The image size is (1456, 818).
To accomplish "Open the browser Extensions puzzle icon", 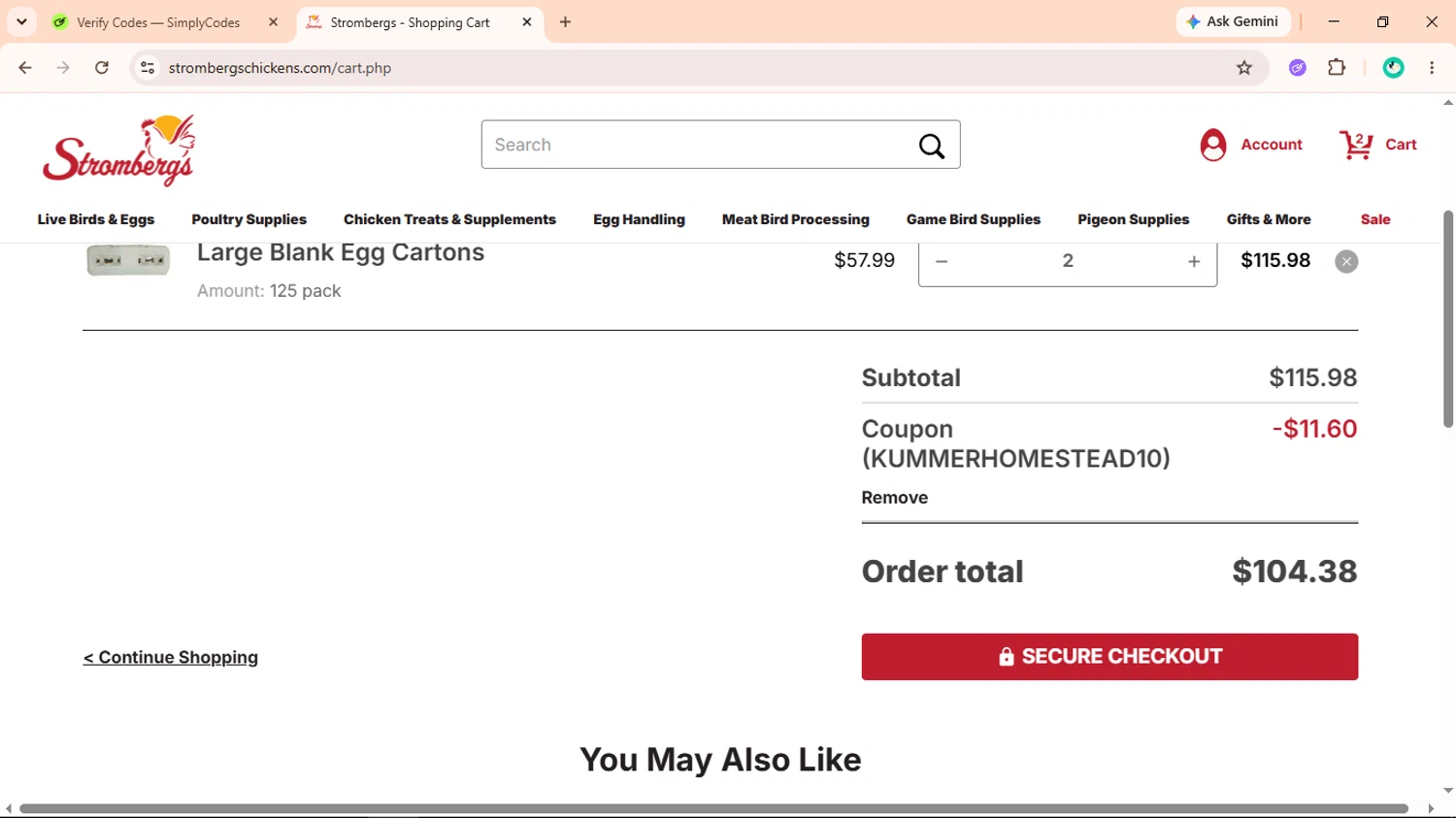I will 1337,68.
